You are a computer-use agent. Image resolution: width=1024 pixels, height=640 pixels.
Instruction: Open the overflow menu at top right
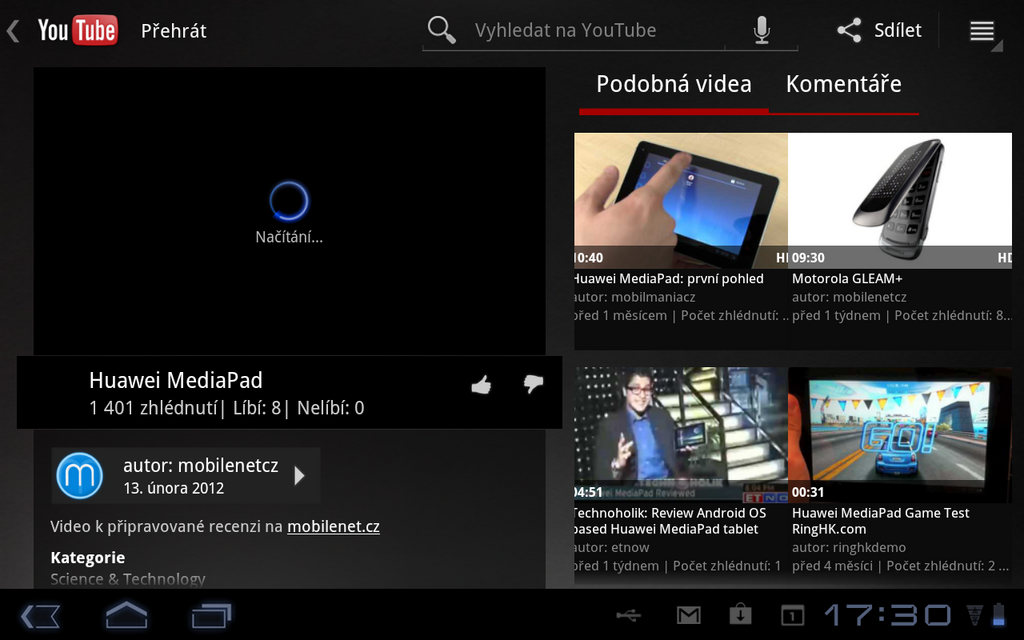(x=981, y=30)
